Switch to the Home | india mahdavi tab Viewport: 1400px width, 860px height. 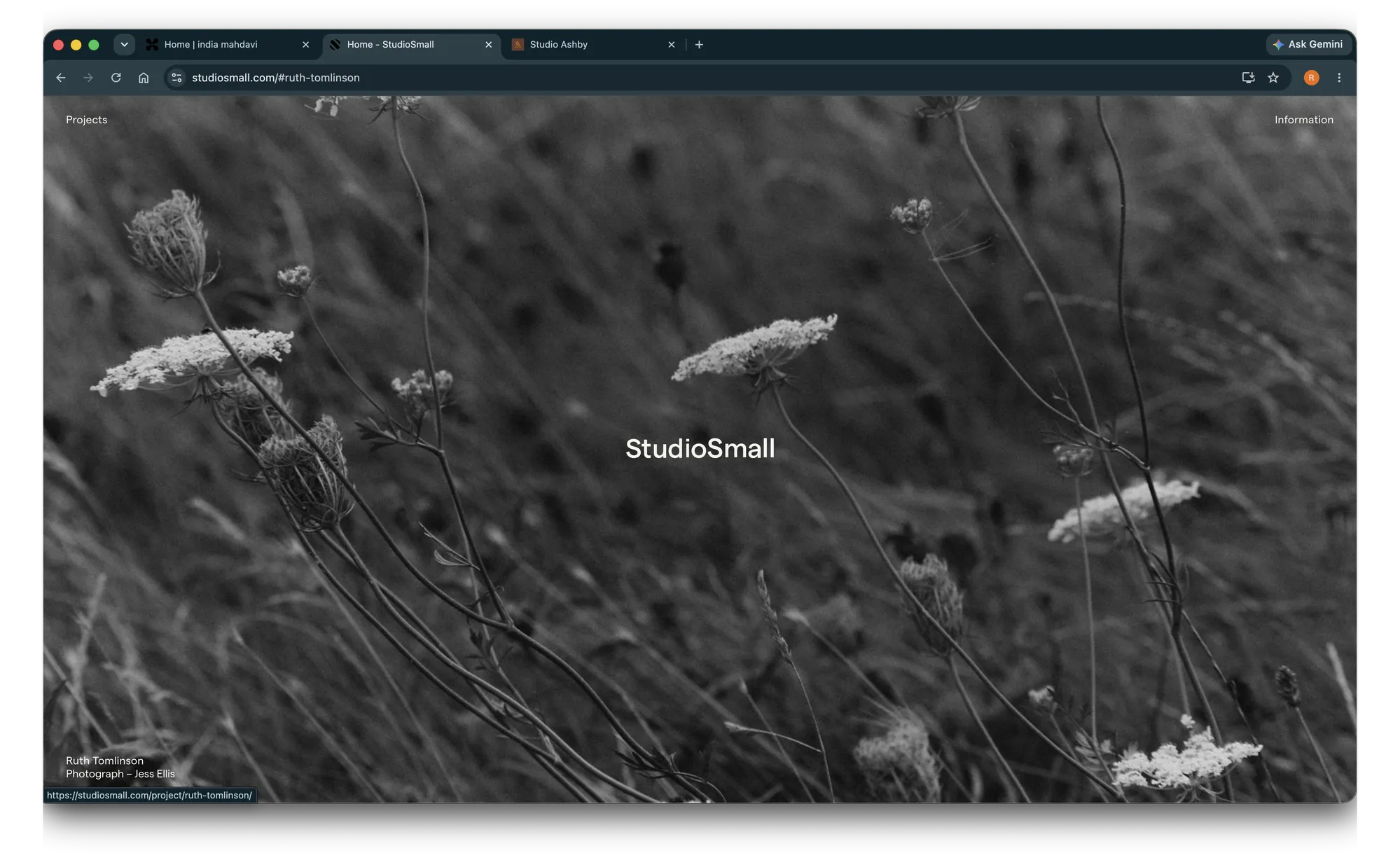tap(228, 45)
